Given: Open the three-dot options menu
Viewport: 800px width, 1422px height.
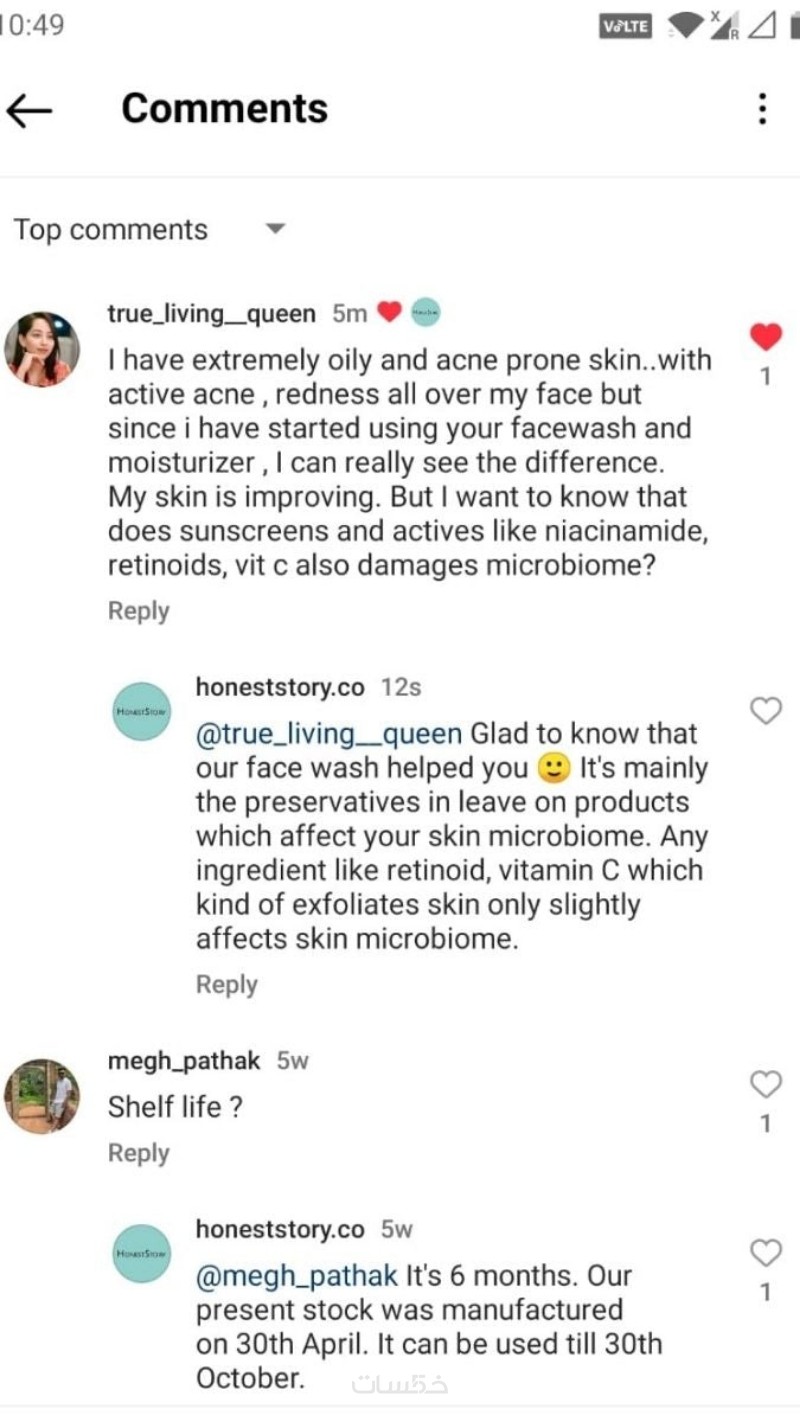Looking at the screenshot, I should click(763, 108).
